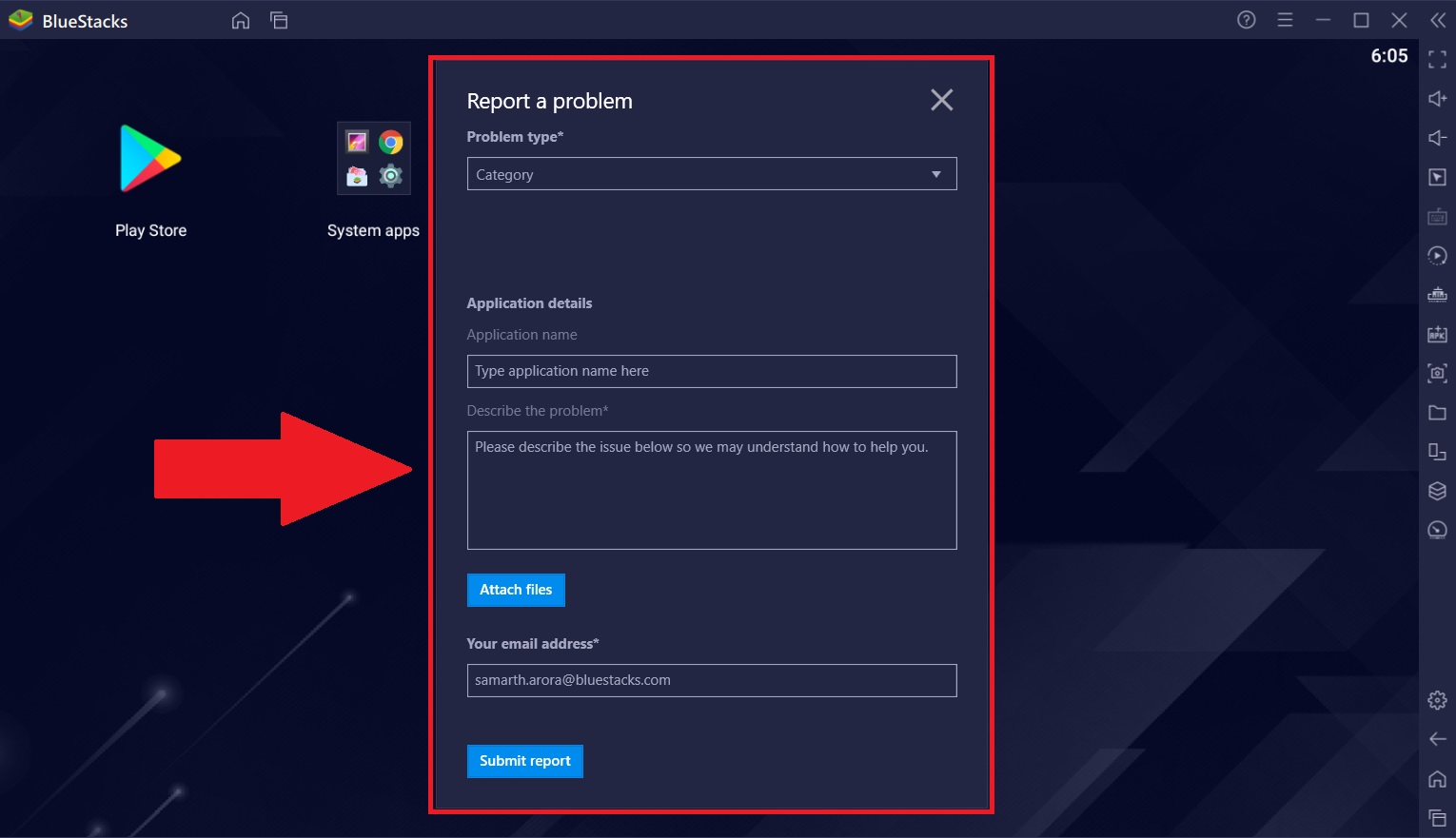The width and height of the screenshot is (1456, 838).
Task: Go to the home tab in title bar
Action: coord(241,20)
